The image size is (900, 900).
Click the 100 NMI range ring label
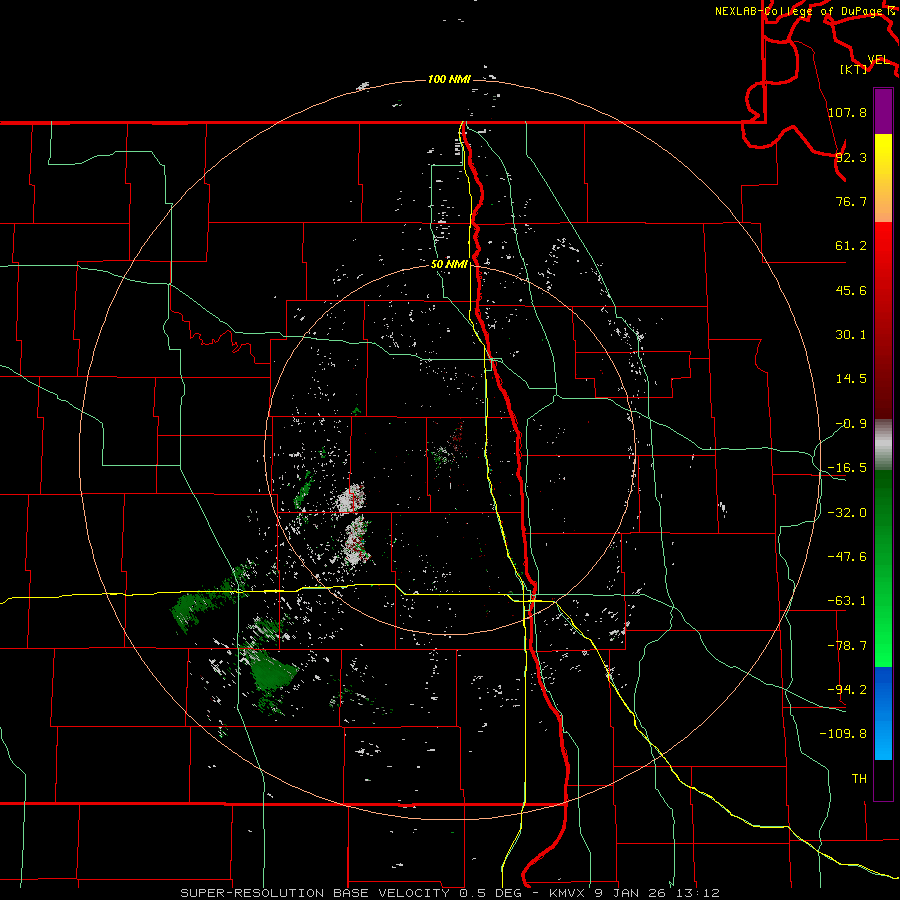click(449, 79)
